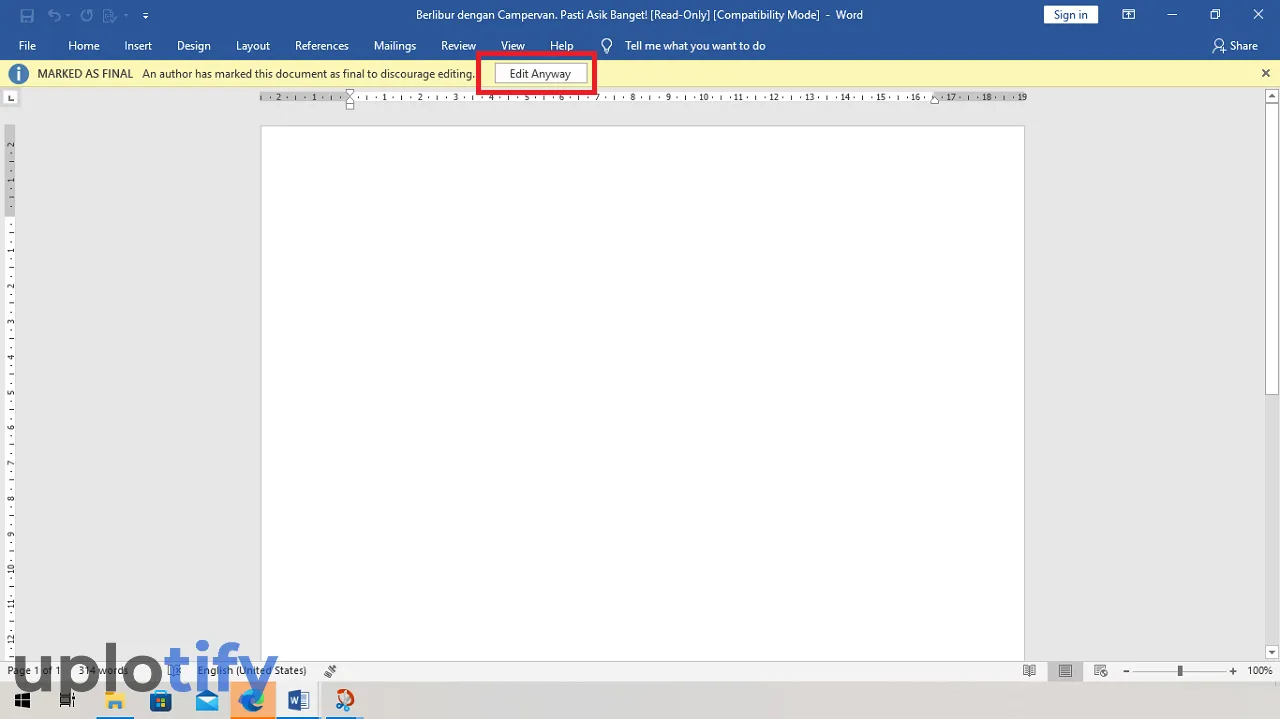Screen dimensions: 1280x719
Task: Click the Edit Anyway button
Action: [x=540, y=74]
